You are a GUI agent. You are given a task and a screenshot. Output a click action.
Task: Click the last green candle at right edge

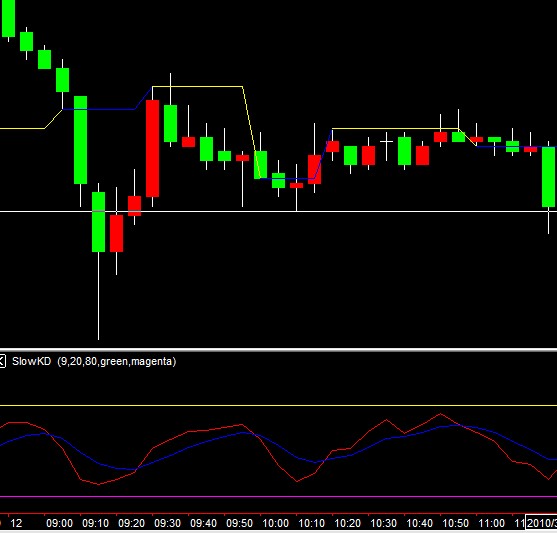(548, 177)
